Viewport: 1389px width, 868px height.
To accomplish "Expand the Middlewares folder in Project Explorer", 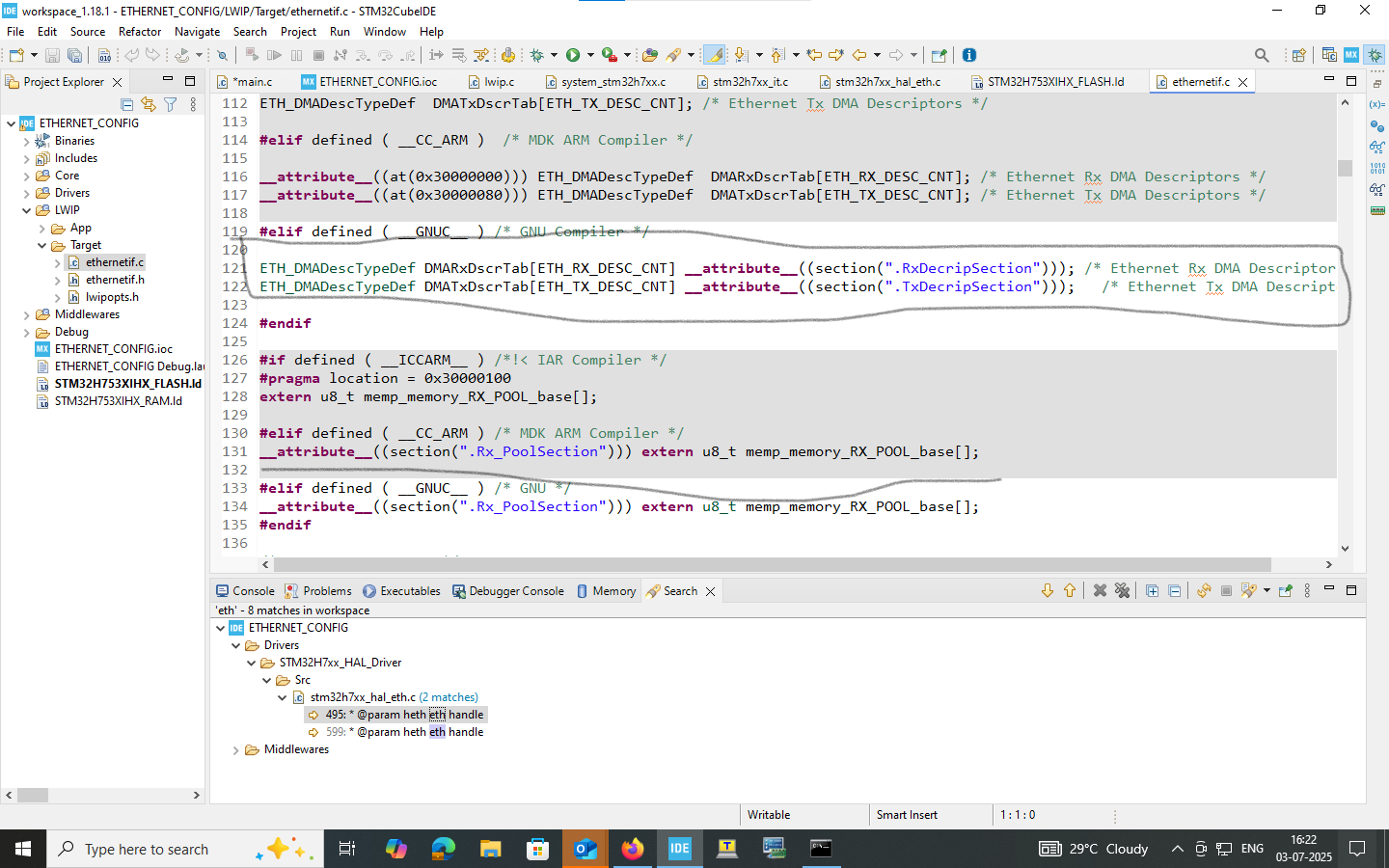I will tap(27, 314).
